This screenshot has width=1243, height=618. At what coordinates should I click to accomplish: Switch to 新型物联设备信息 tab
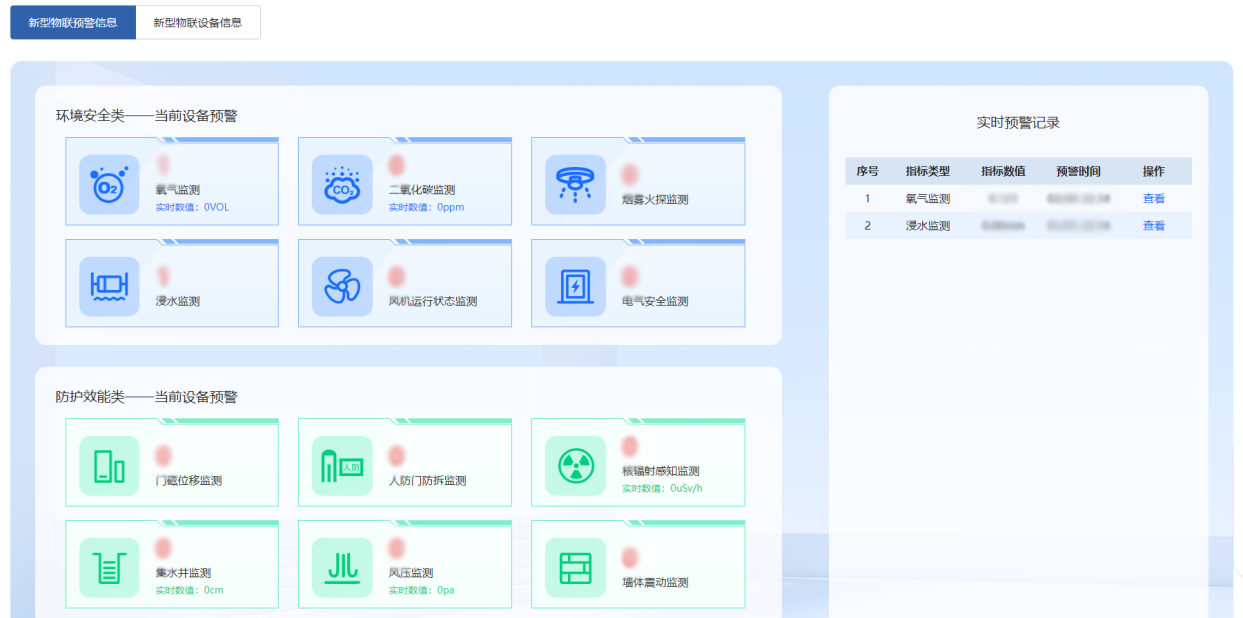click(198, 22)
